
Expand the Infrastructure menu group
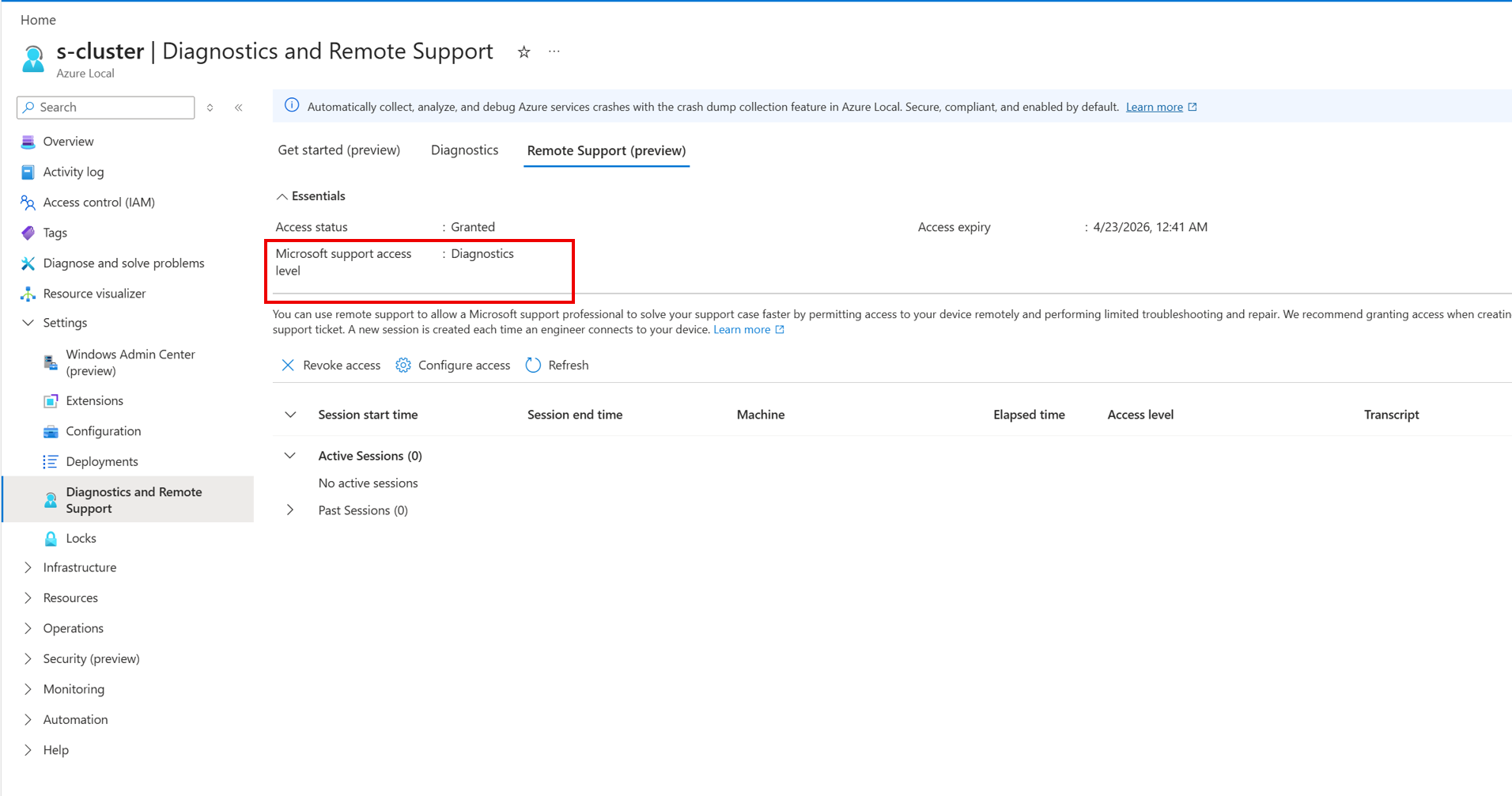(x=28, y=567)
